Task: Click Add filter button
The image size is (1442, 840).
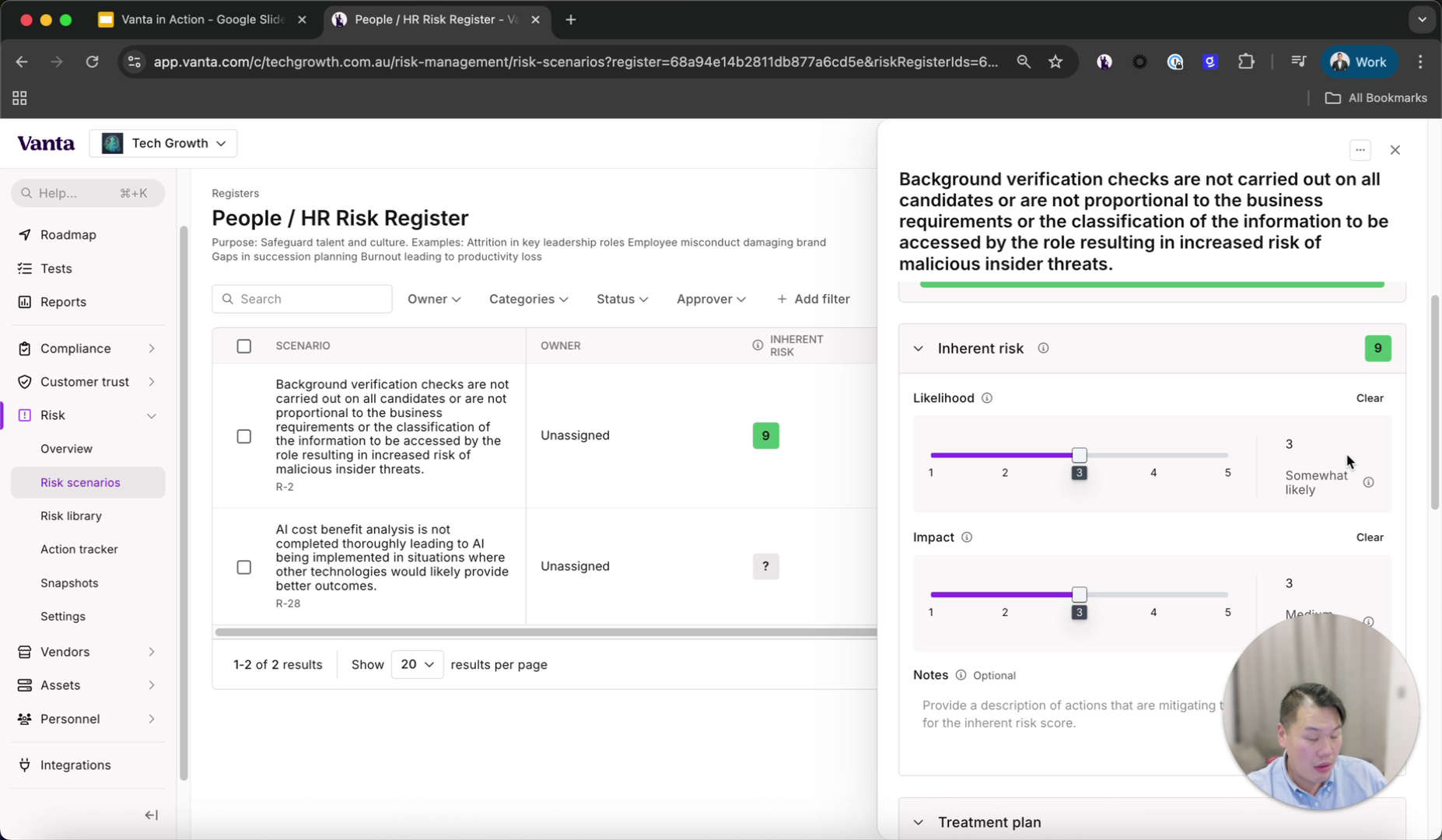Action: tap(813, 299)
